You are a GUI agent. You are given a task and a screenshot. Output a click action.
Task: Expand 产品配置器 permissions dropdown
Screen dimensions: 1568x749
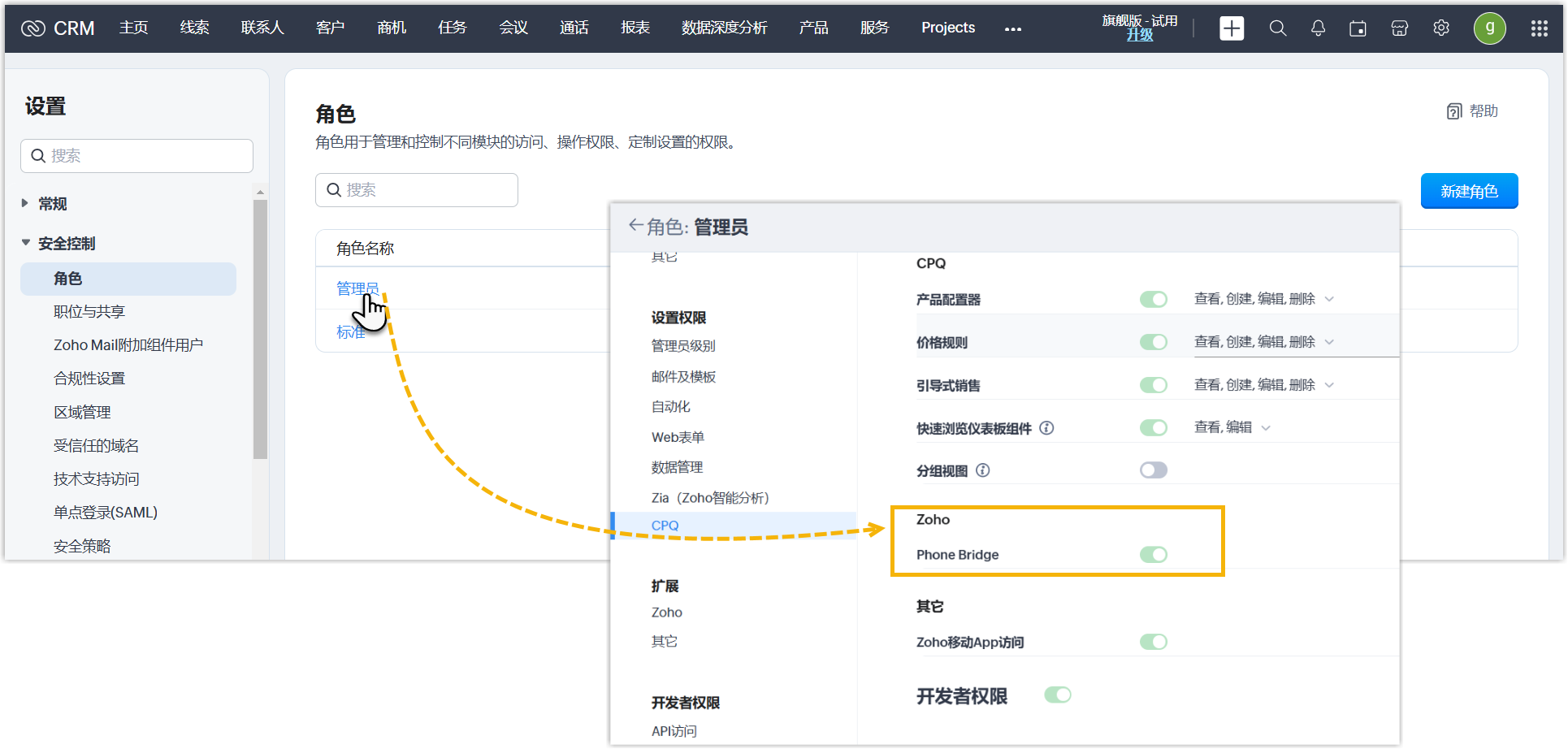coord(1329,299)
